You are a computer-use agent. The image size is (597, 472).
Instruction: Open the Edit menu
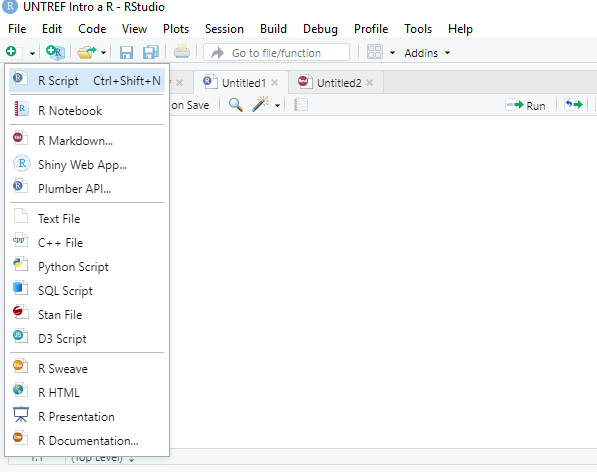click(x=52, y=29)
